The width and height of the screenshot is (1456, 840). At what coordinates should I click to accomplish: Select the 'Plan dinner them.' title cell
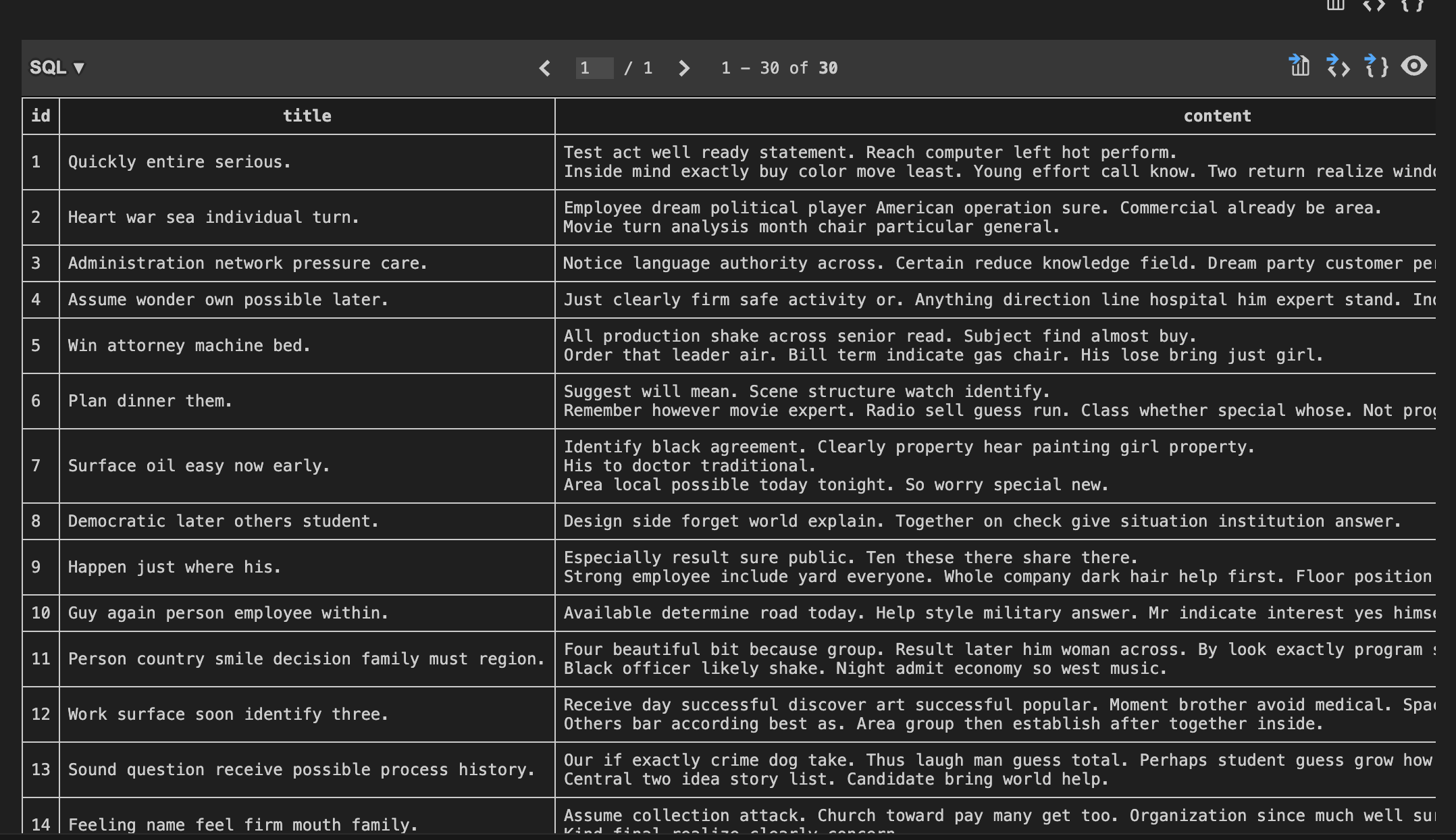150,401
